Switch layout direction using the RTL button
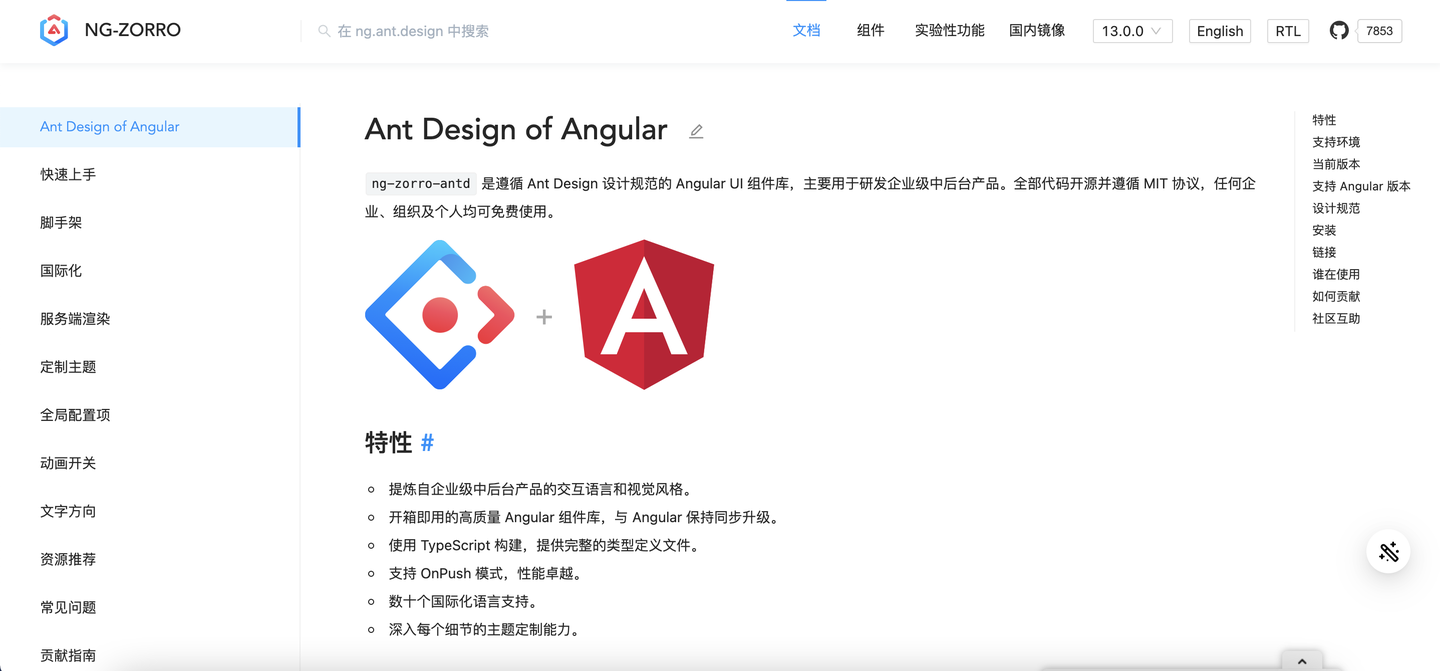1440x671 pixels. point(1287,30)
